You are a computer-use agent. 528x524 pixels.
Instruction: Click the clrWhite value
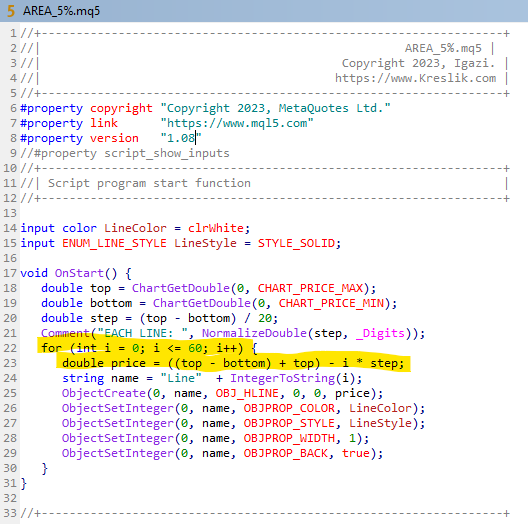click(x=216, y=228)
